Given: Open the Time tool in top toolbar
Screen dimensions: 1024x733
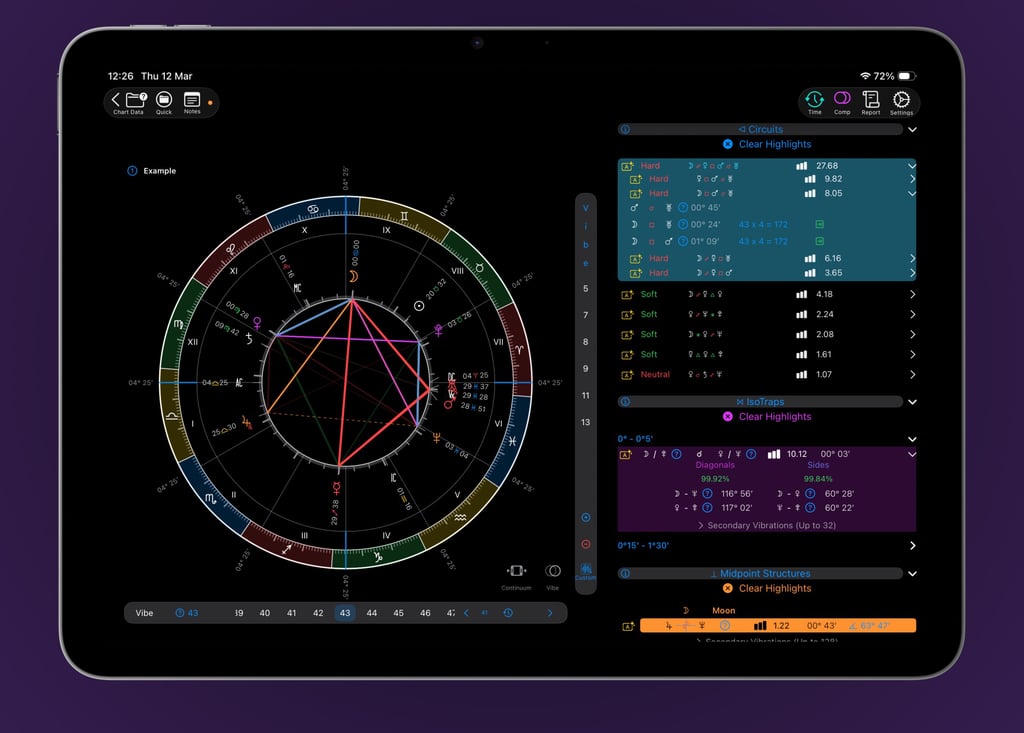Looking at the screenshot, I should (x=814, y=99).
